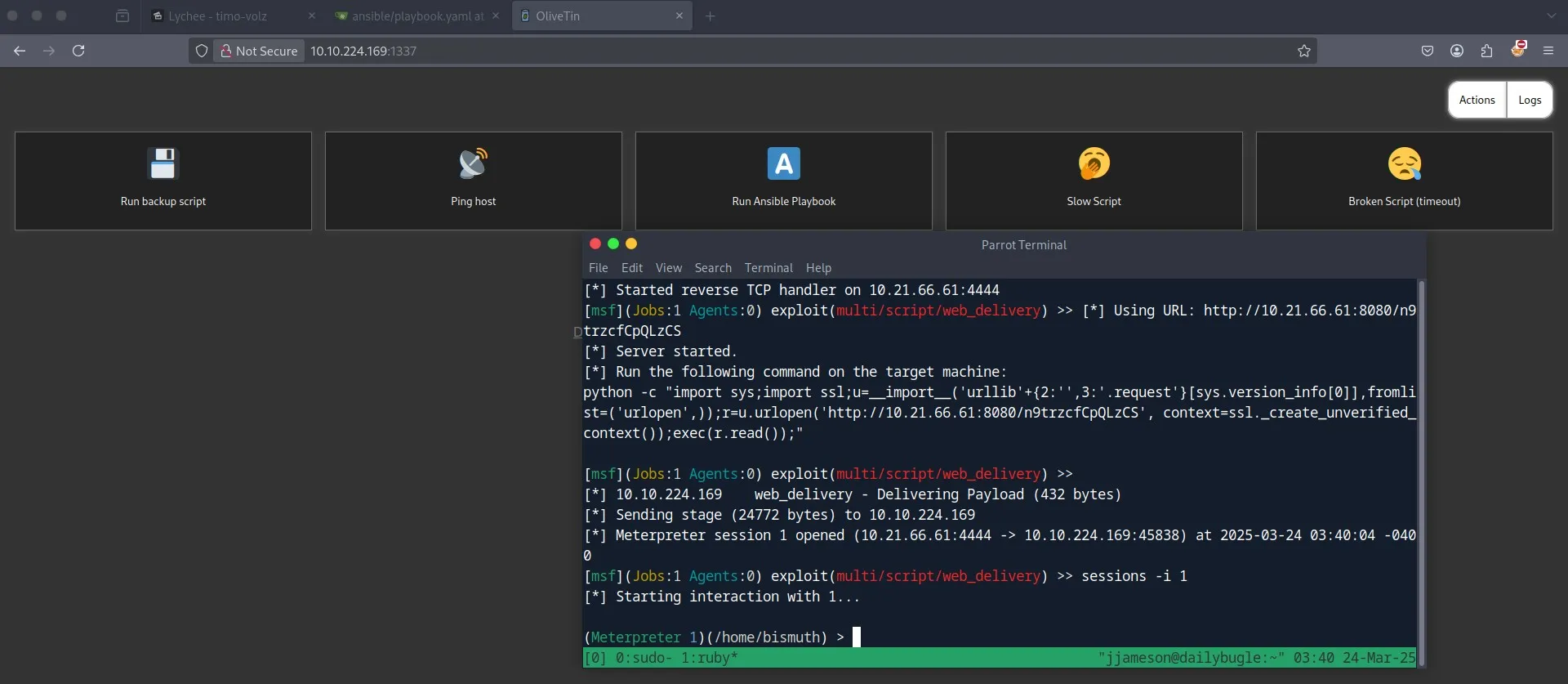1568x684 pixels.
Task: Click the address bar URL 10.10.224.169:1337
Action: click(x=363, y=51)
